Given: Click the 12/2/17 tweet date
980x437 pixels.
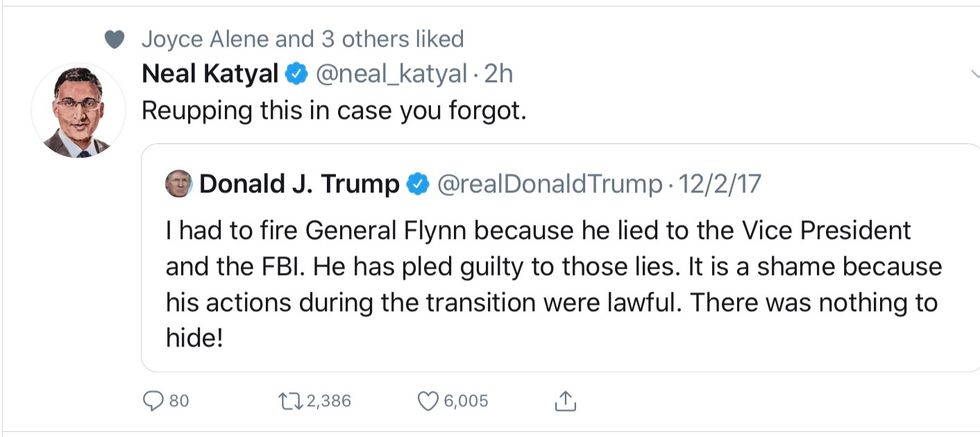Looking at the screenshot, I should tap(722, 184).
